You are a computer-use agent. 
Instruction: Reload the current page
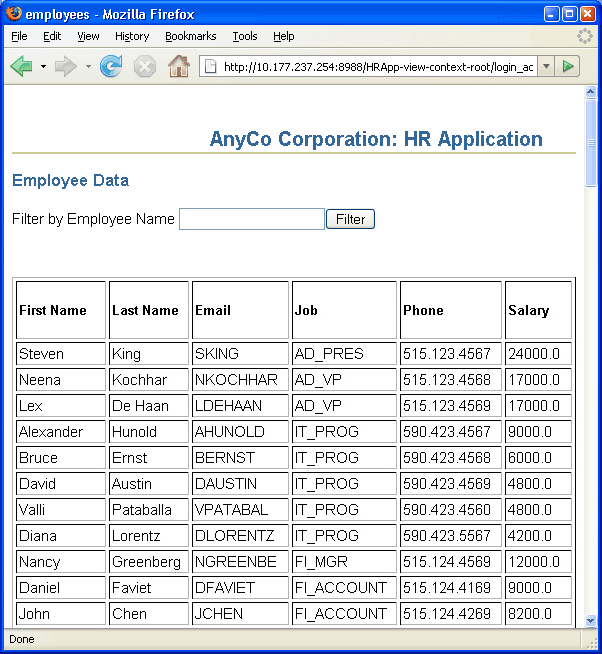pos(111,66)
